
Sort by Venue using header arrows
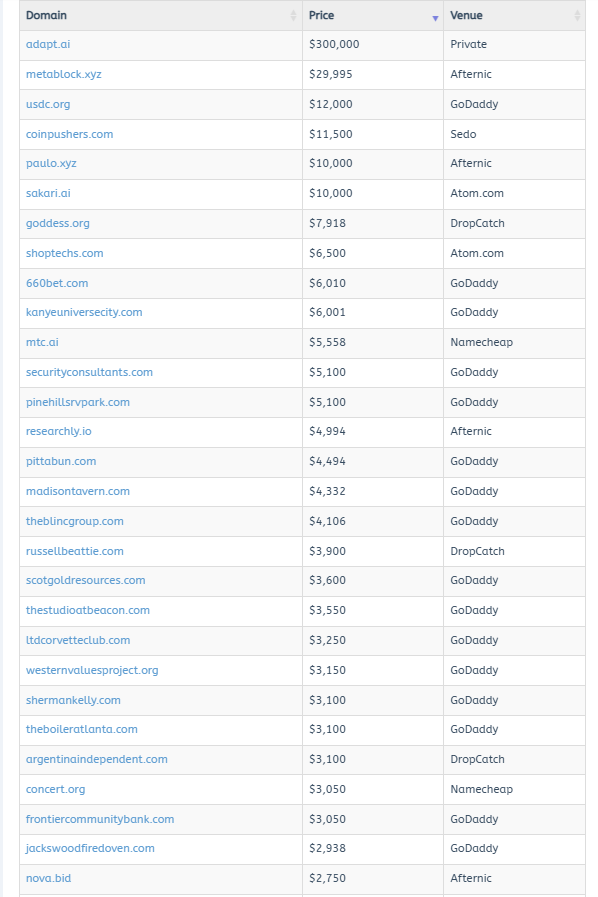(x=577, y=16)
